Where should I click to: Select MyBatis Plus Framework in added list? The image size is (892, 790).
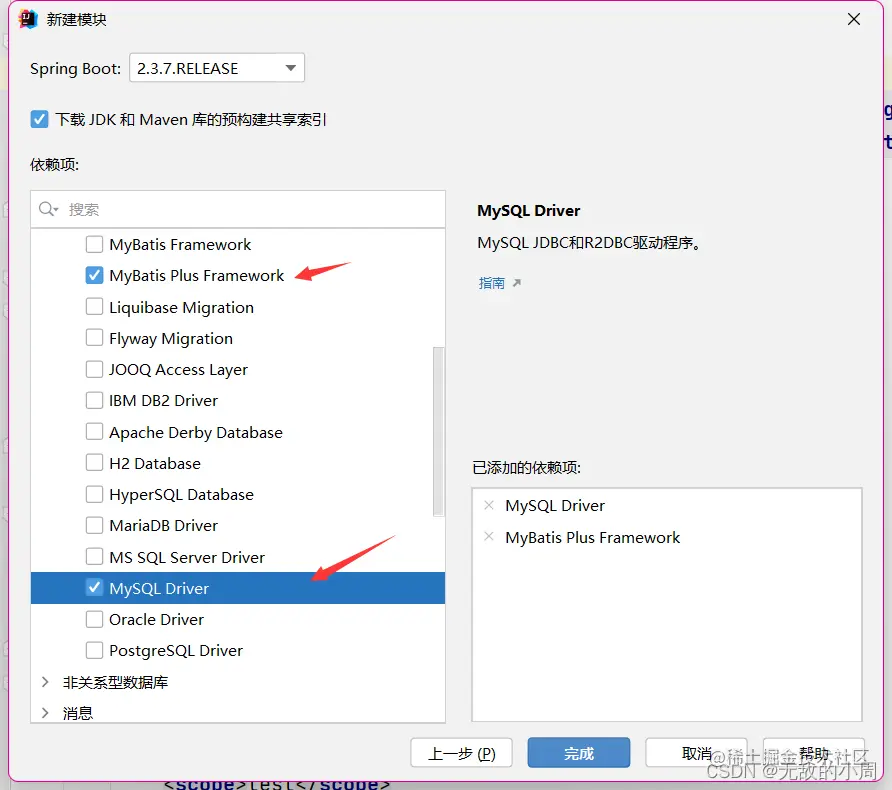(x=592, y=537)
